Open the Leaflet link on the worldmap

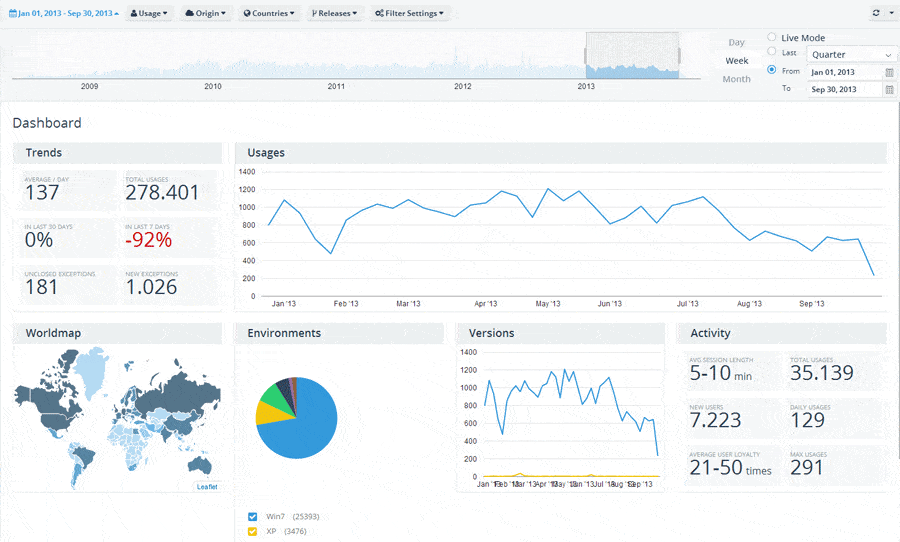point(207,487)
